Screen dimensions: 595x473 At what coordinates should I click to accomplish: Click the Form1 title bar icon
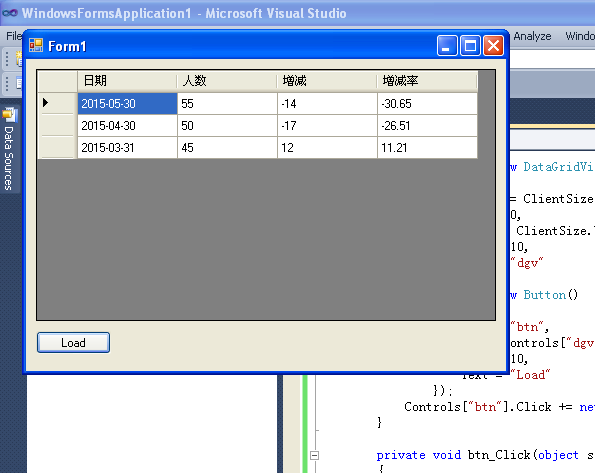[36, 45]
